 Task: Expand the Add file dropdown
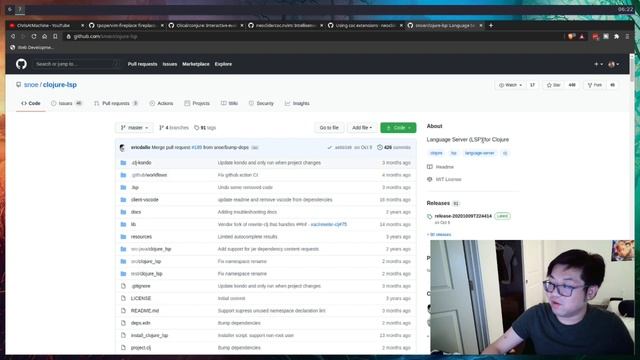pos(362,128)
